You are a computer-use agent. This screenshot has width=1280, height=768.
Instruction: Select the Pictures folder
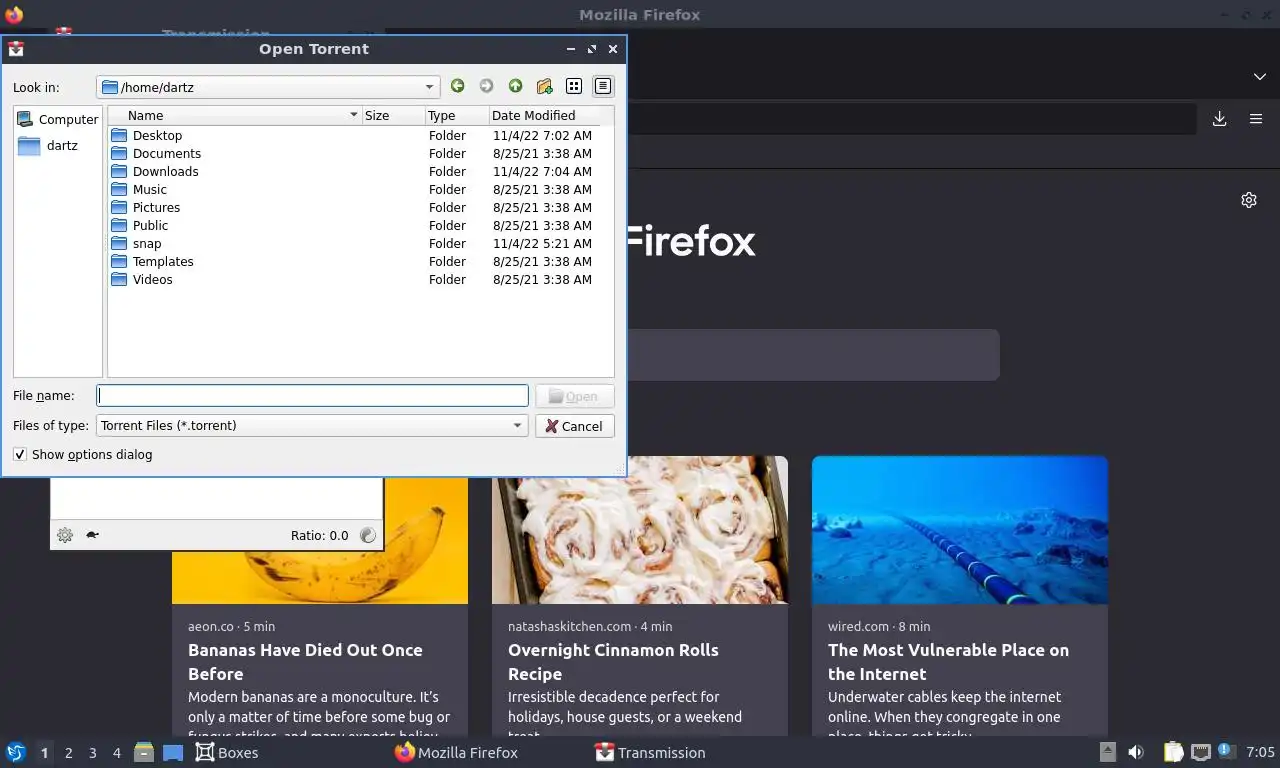click(145, 207)
